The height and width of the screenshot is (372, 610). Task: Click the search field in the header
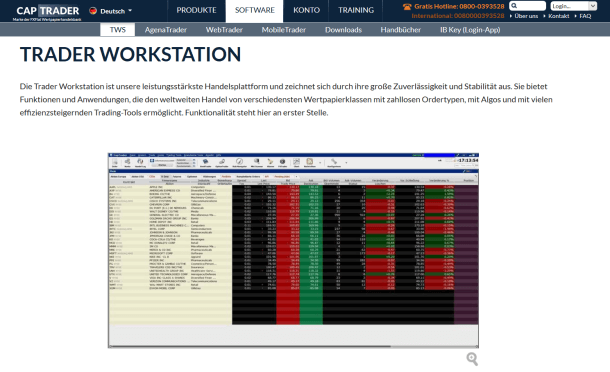pos(528,6)
